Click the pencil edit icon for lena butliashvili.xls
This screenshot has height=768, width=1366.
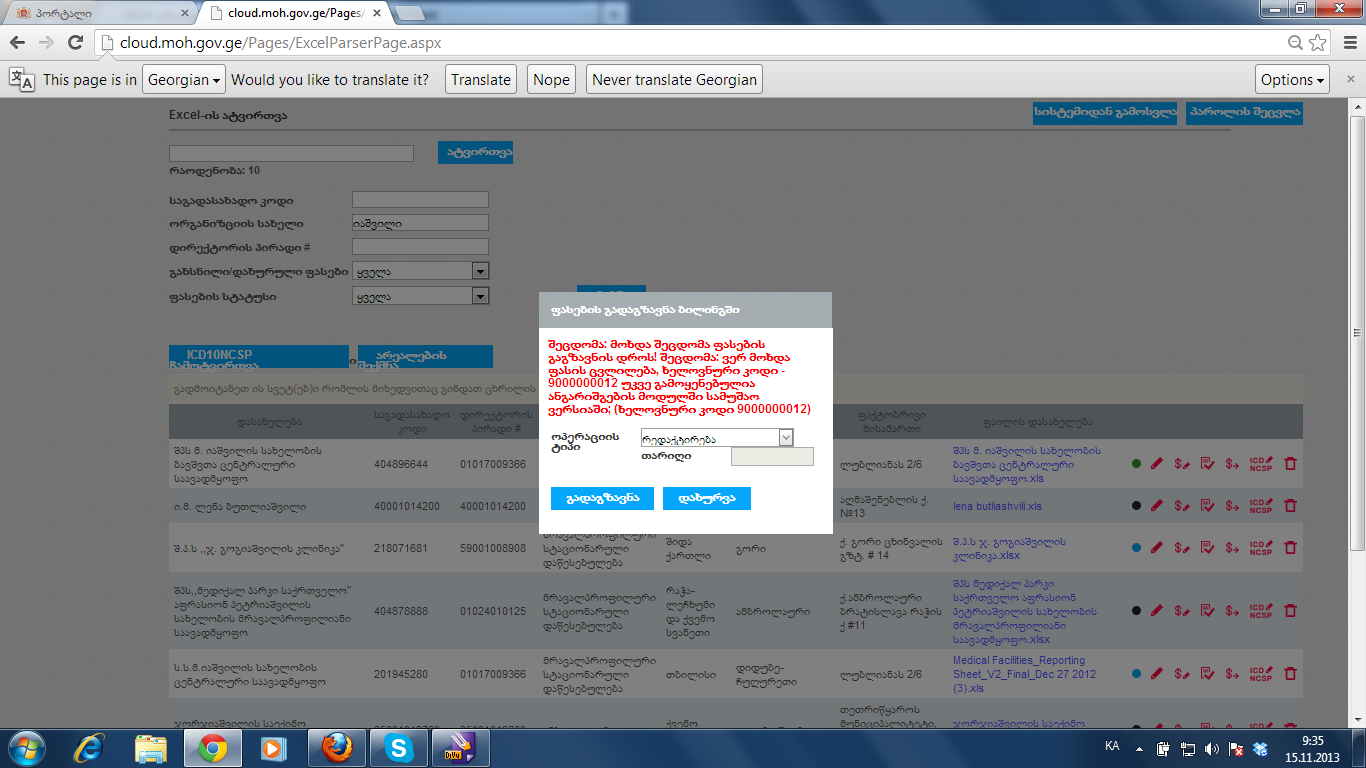coord(1157,506)
